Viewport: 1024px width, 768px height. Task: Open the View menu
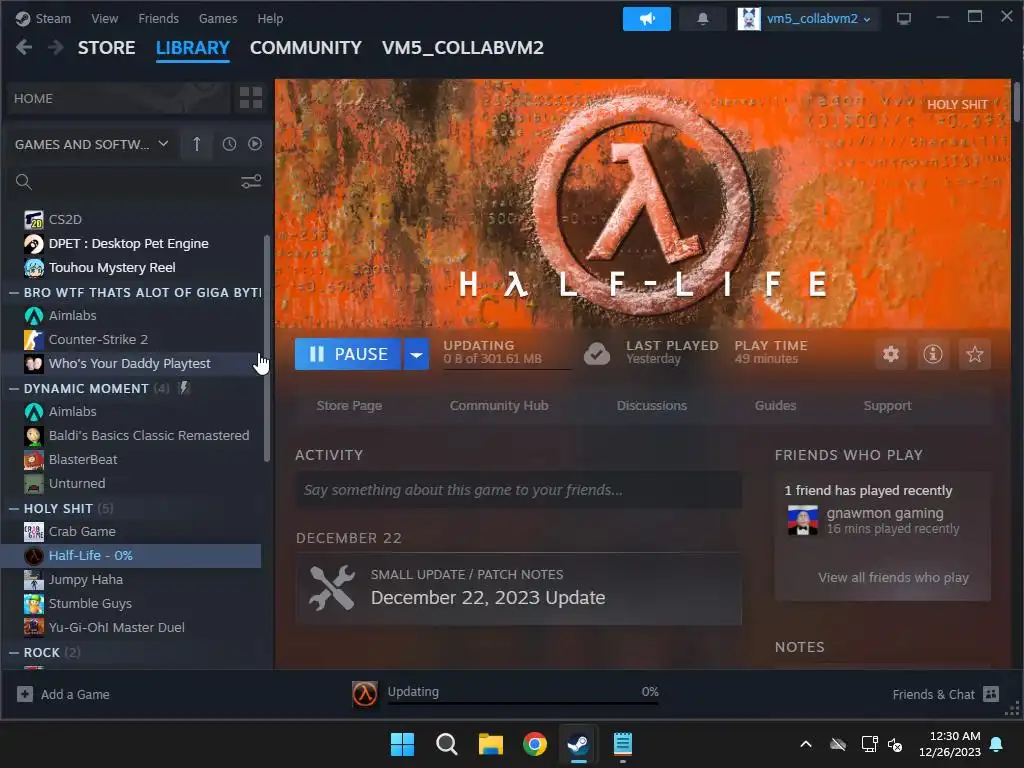coord(104,18)
